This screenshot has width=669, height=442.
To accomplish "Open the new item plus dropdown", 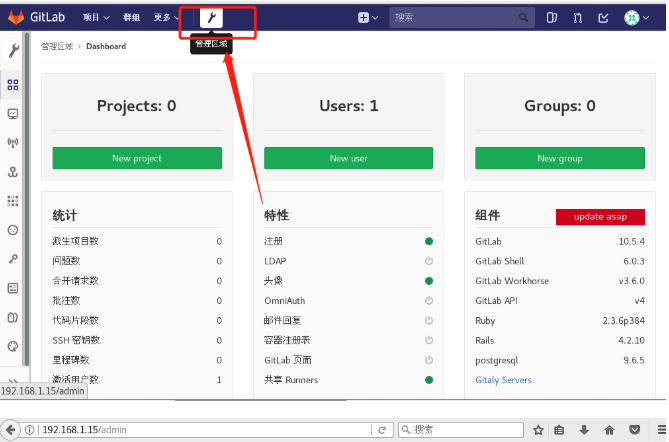I will pyautogui.click(x=368, y=17).
